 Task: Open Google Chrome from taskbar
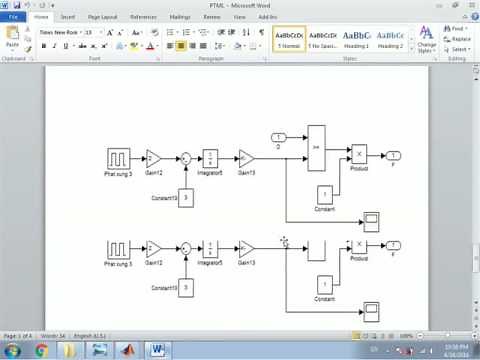(x=42, y=351)
